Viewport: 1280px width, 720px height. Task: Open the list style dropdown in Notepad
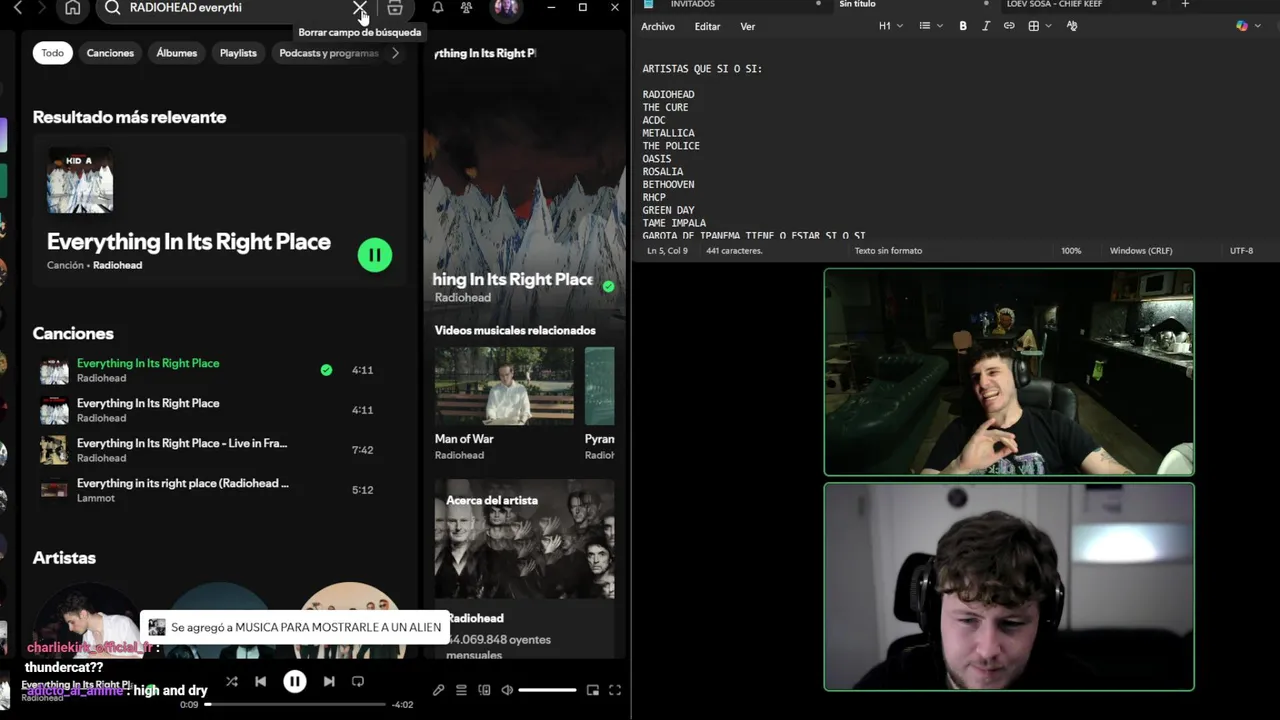pos(931,26)
